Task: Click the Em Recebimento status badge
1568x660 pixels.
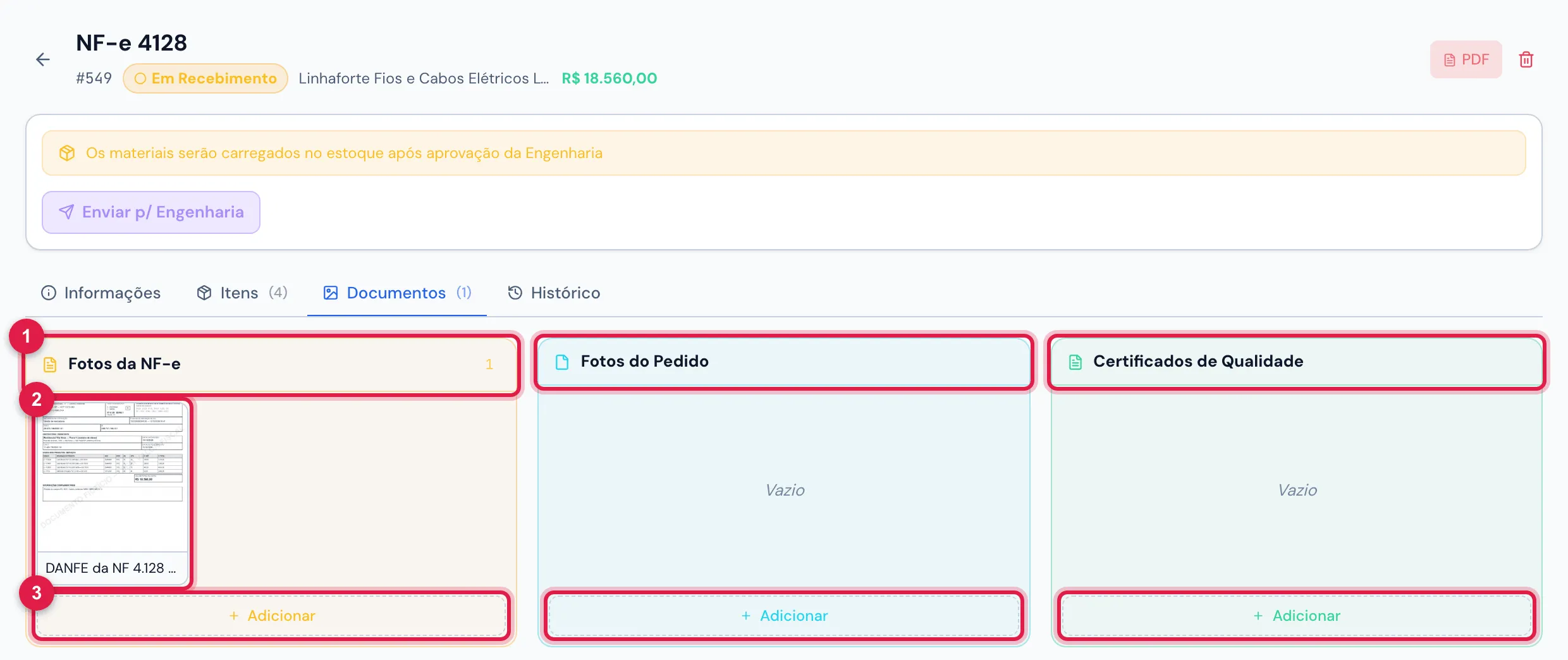Action: 205,78
